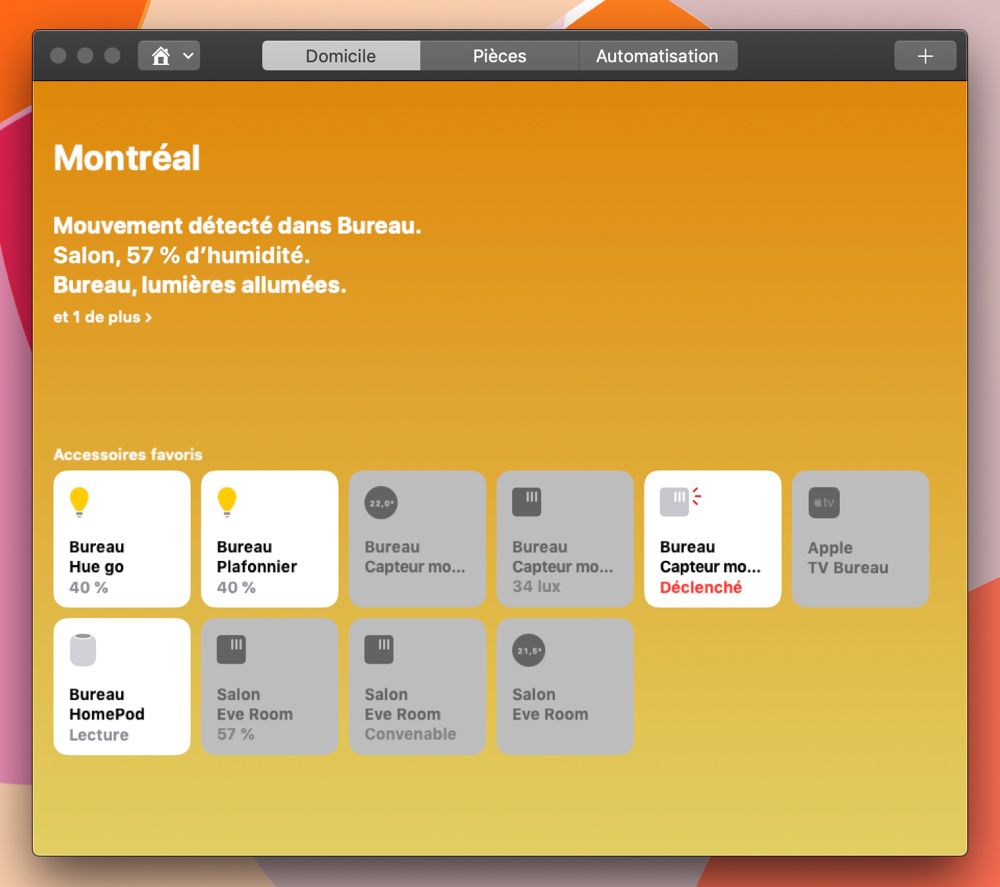
Task: Click the sensor icon on the 34 lux tile
Action: tap(527, 502)
